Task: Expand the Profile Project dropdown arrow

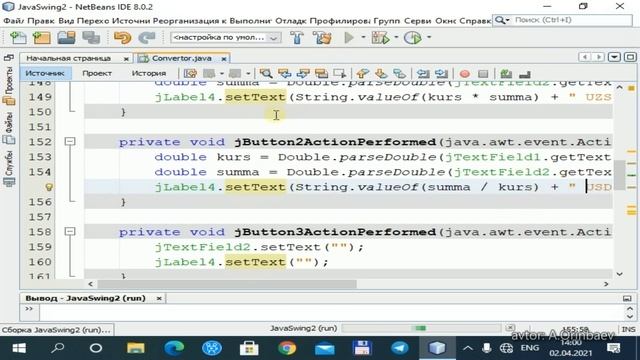Action: (429, 38)
